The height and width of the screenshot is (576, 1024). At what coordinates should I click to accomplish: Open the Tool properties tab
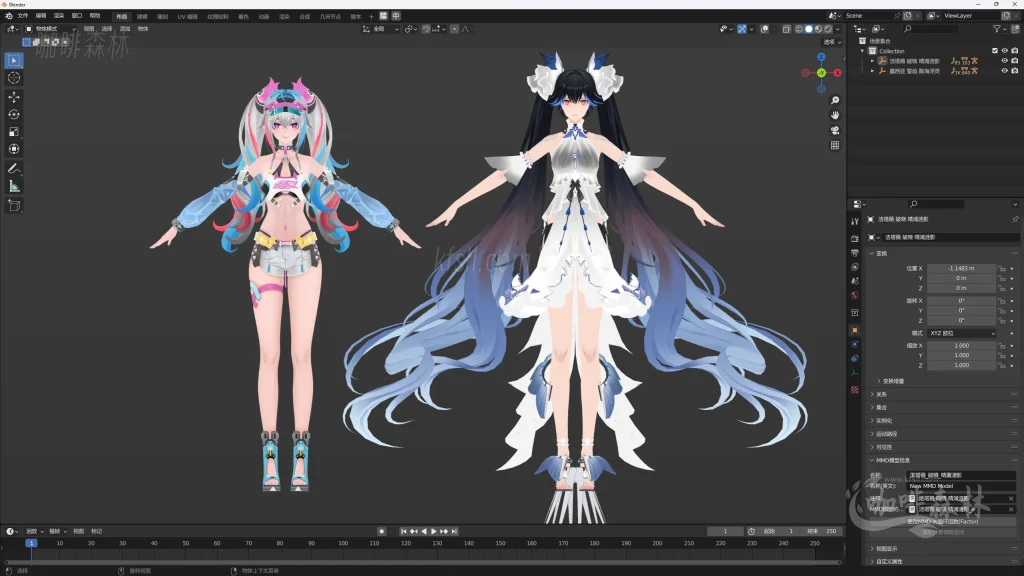pos(854,221)
